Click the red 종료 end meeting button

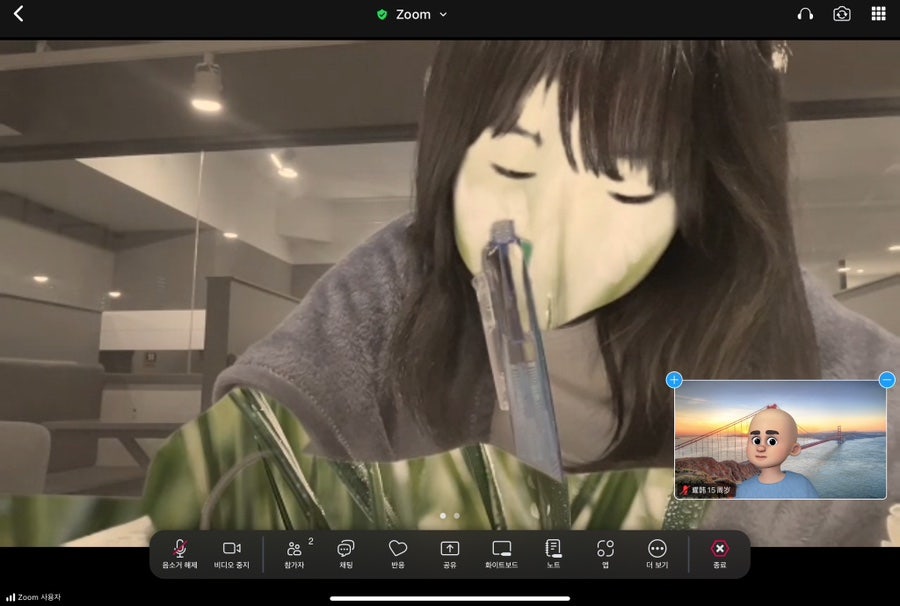pyautogui.click(x=720, y=553)
